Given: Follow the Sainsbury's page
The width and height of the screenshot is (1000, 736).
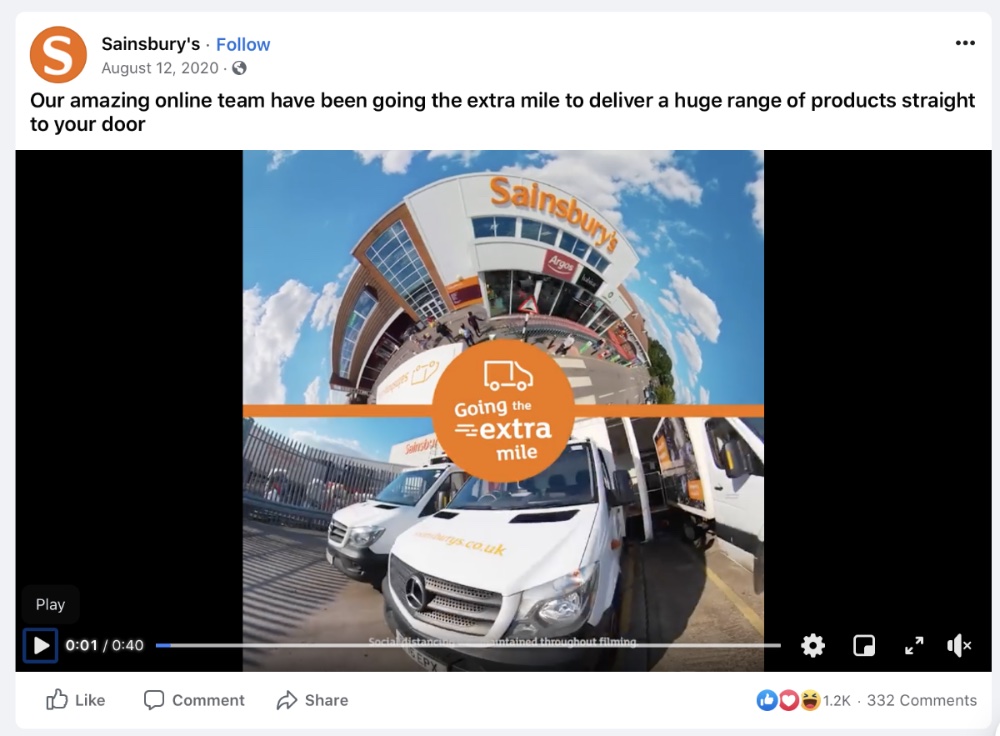Looking at the screenshot, I should click(x=243, y=44).
